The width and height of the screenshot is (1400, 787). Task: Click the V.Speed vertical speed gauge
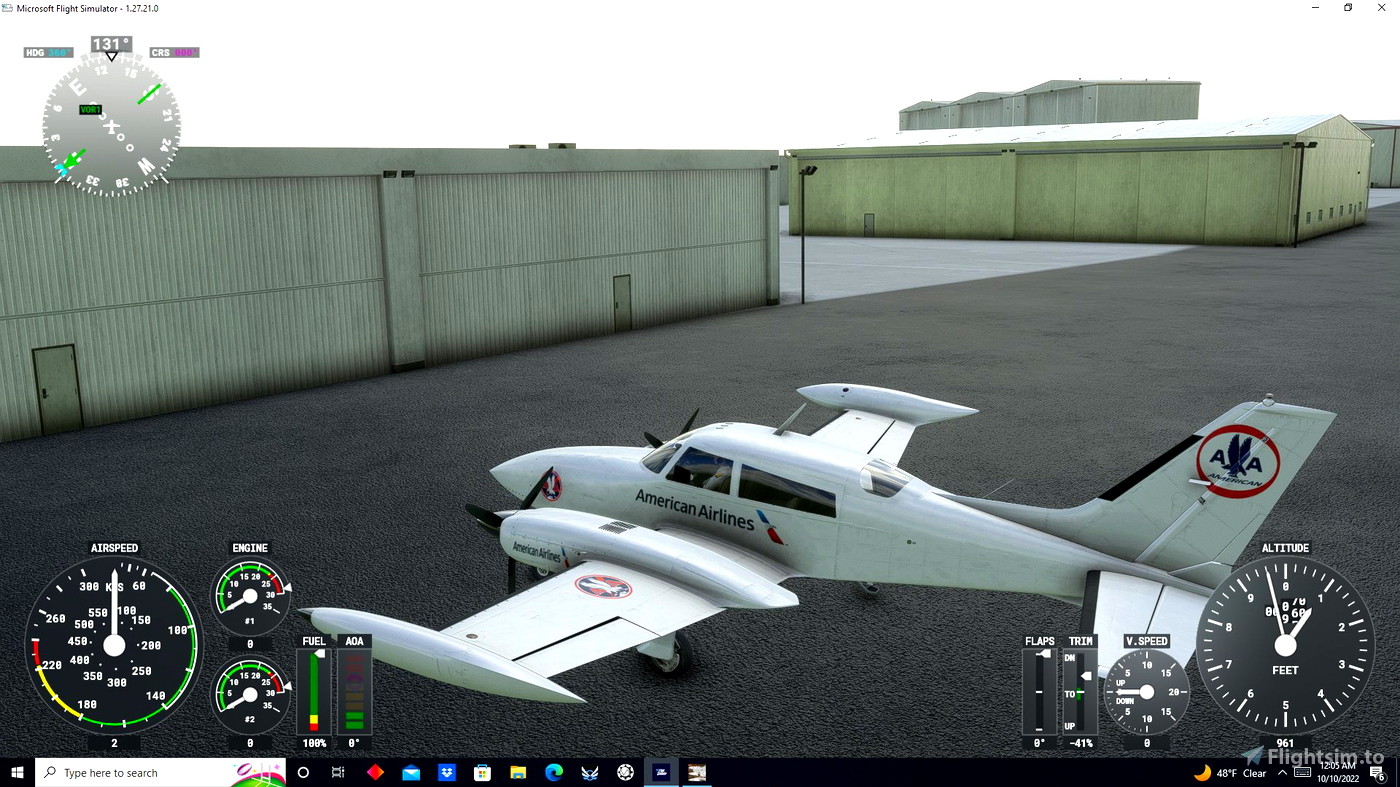(x=1146, y=692)
